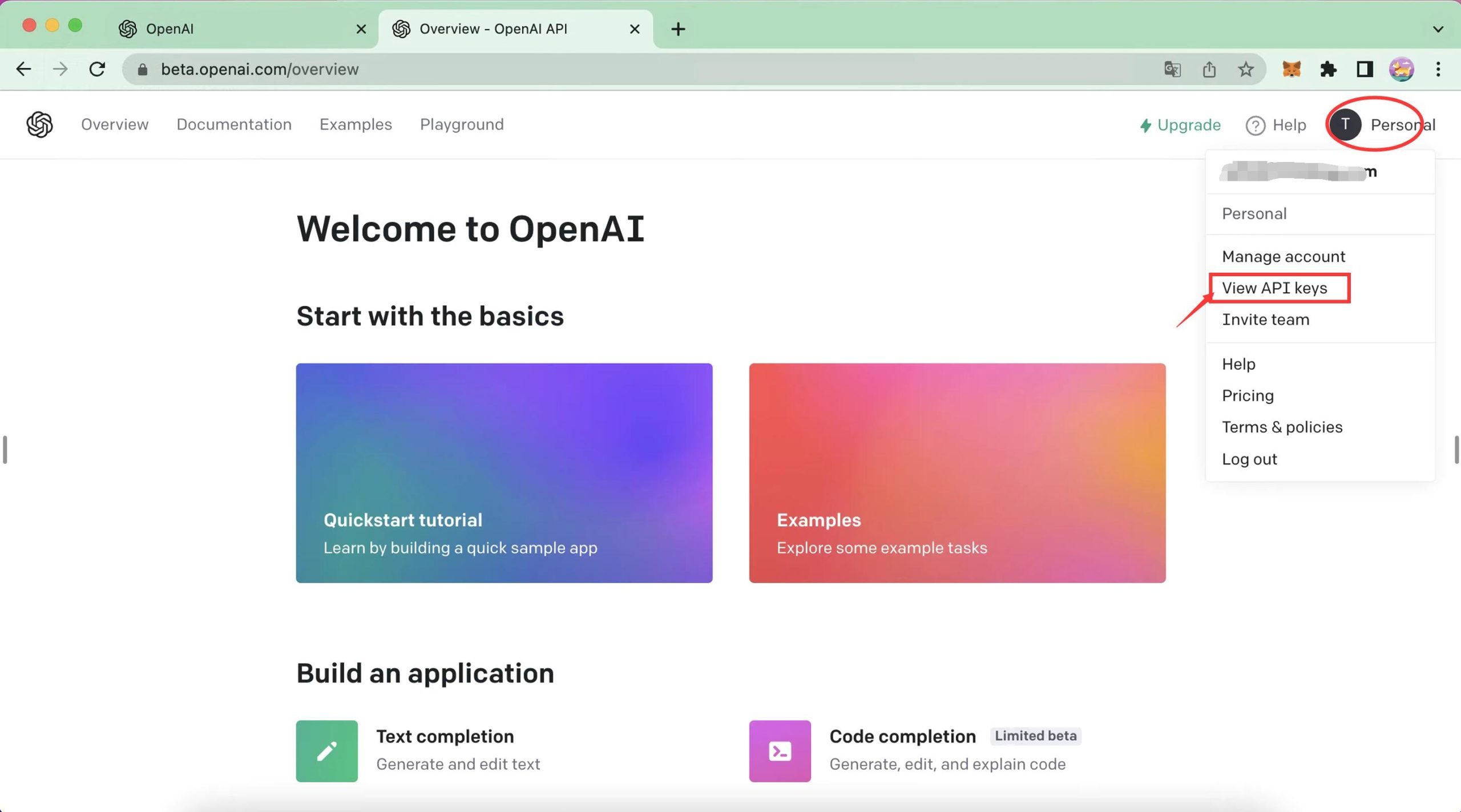Open the Quickstart tutorial card
The image size is (1461, 812).
504,472
